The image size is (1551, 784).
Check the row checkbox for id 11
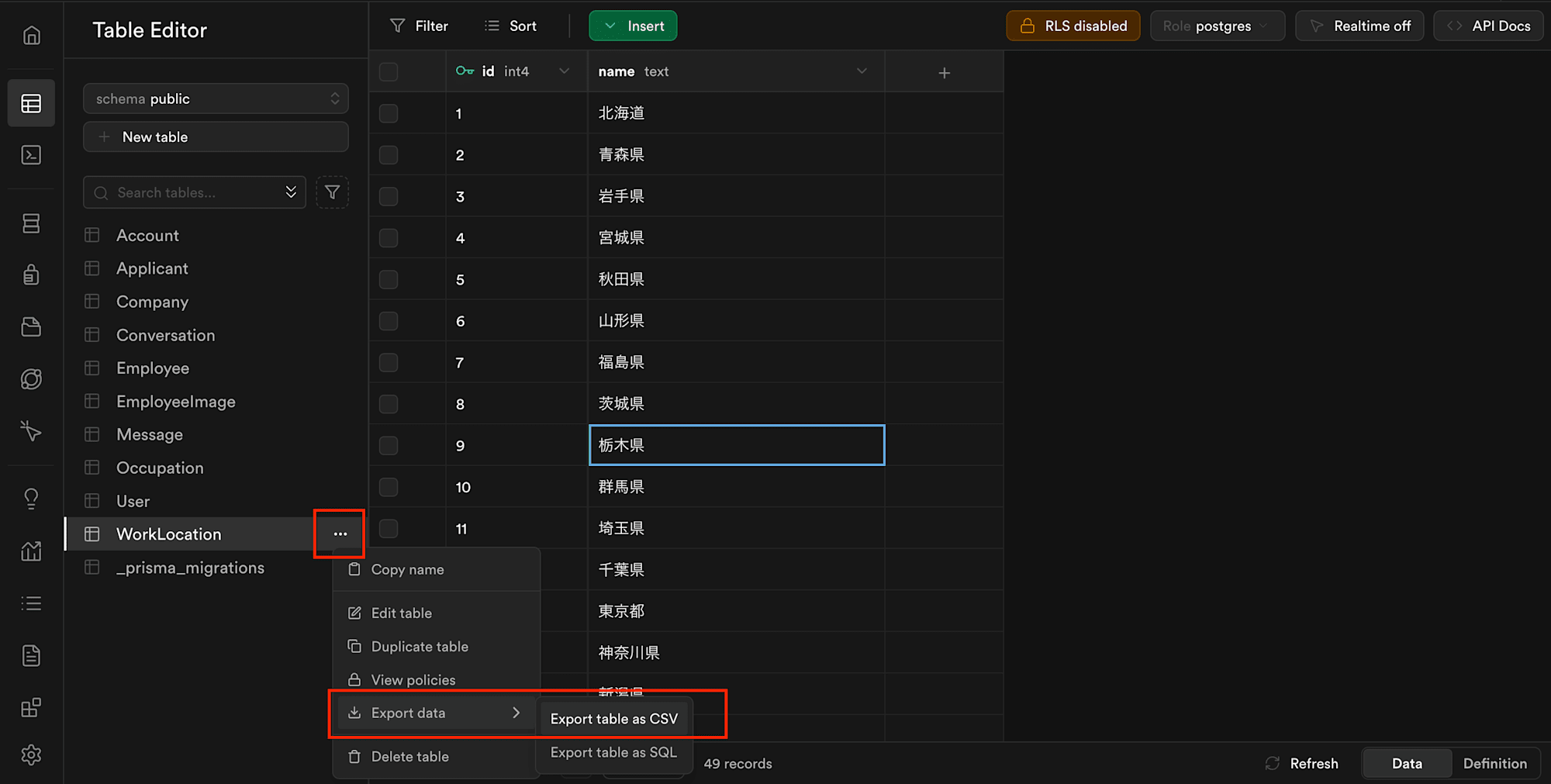tap(389, 528)
